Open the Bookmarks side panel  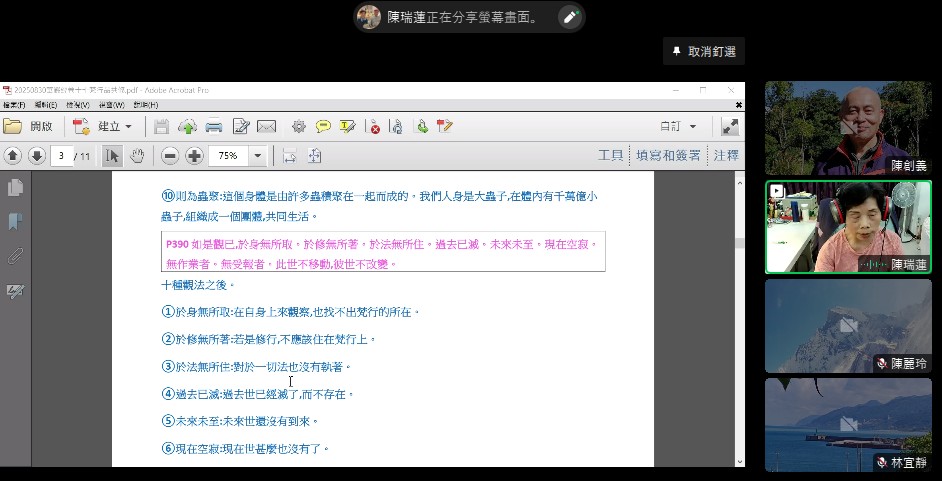[15, 221]
